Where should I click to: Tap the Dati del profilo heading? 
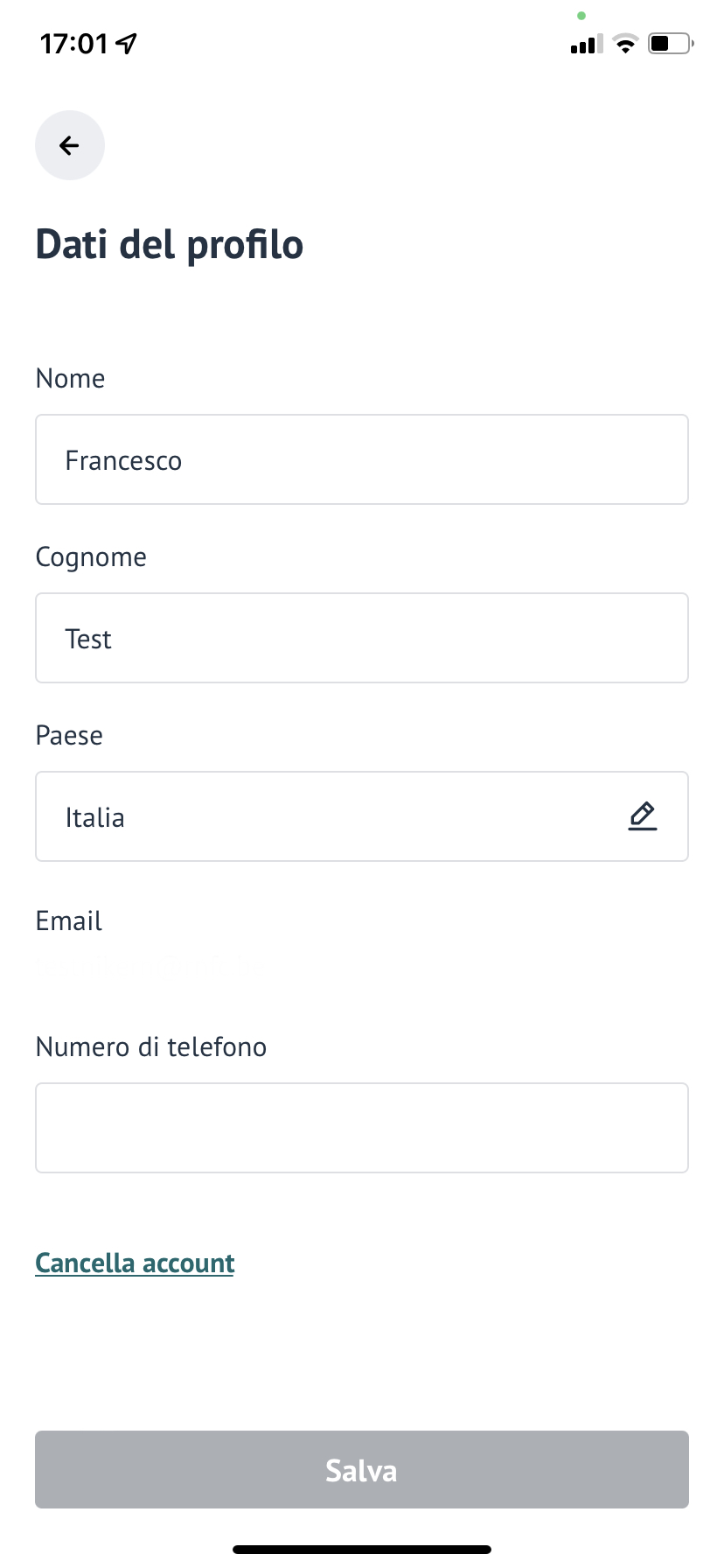(x=170, y=245)
